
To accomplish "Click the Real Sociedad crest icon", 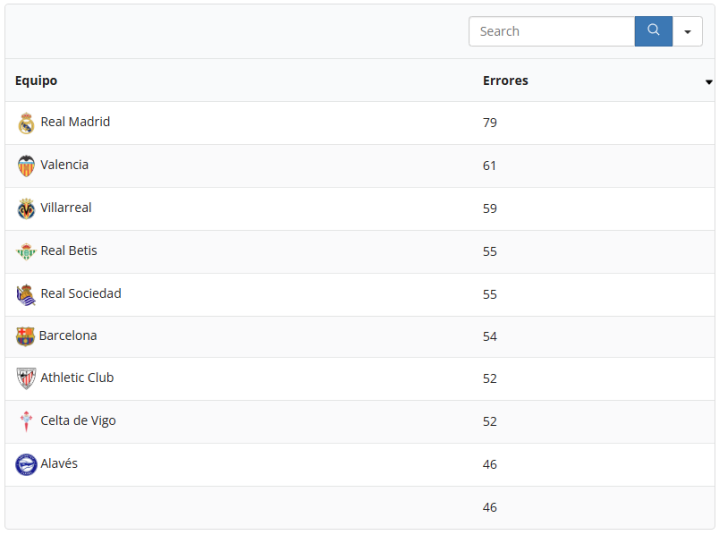I will click(x=26, y=295).
